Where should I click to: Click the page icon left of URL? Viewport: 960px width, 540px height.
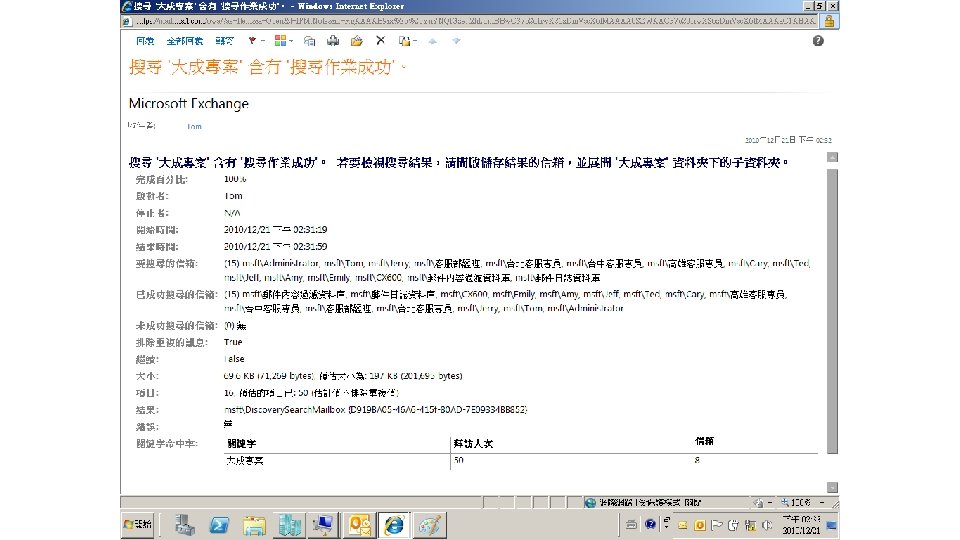pos(127,21)
